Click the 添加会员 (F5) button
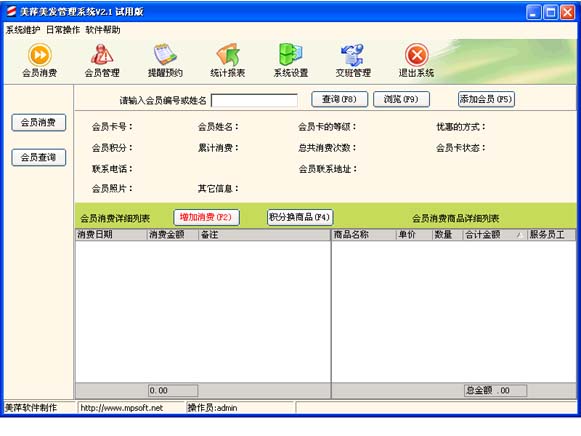Viewport: 581px width, 436px height. [486, 99]
